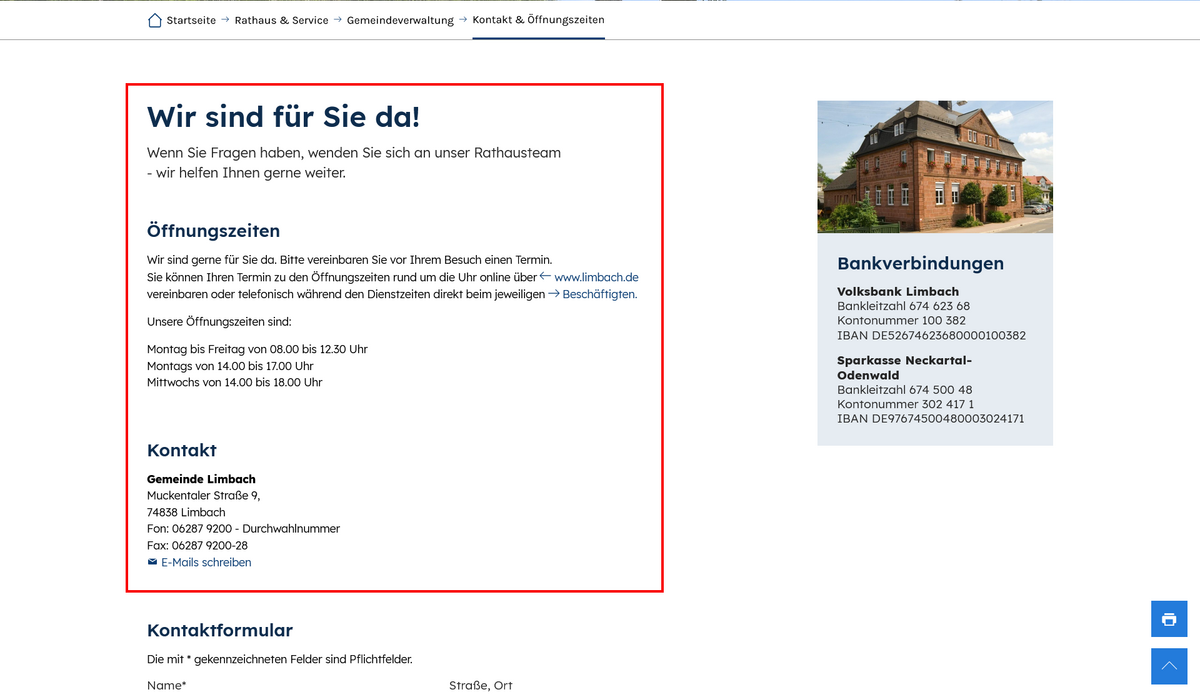
Task: Open Gemeindeverwaltung breadcrumb link
Action: (400, 20)
